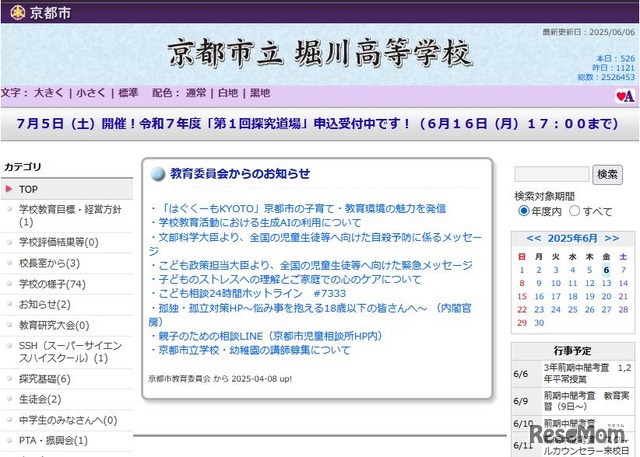Click the 6/6 3年前期中間考査 schedule entry
The height and width of the screenshot is (457, 640).
[x=573, y=373]
